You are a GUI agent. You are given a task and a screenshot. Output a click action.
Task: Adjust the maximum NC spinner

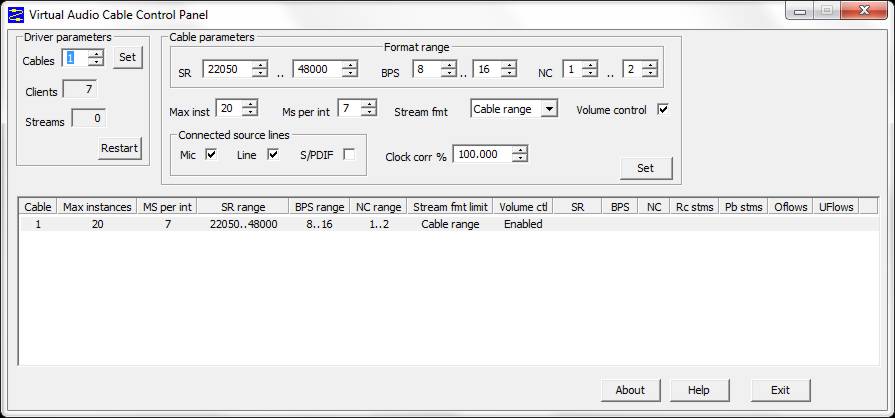click(650, 69)
